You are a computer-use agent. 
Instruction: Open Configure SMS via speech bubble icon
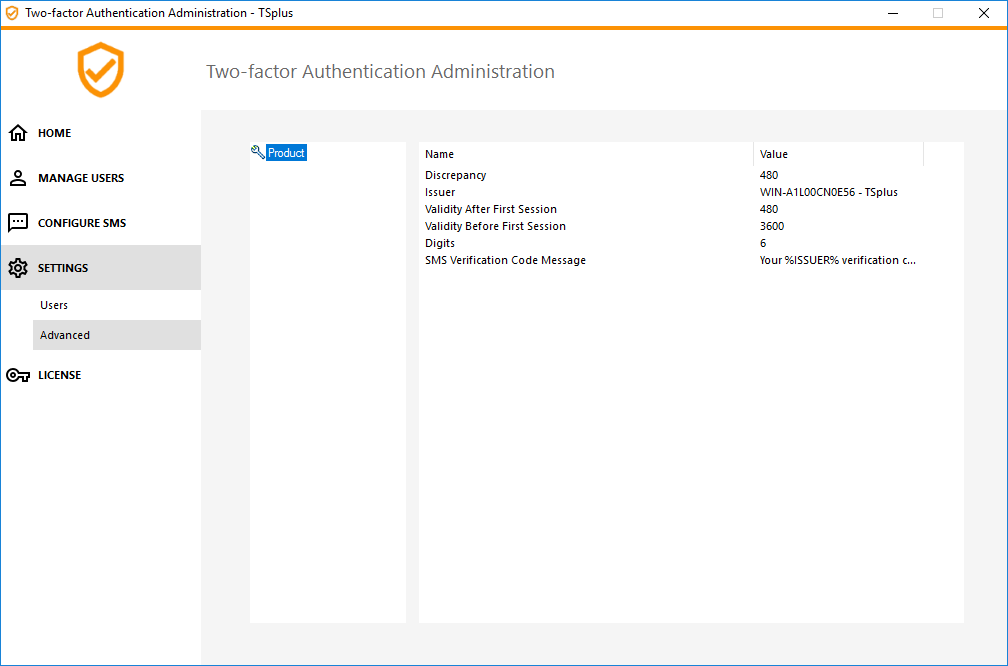pyautogui.click(x=17, y=222)
